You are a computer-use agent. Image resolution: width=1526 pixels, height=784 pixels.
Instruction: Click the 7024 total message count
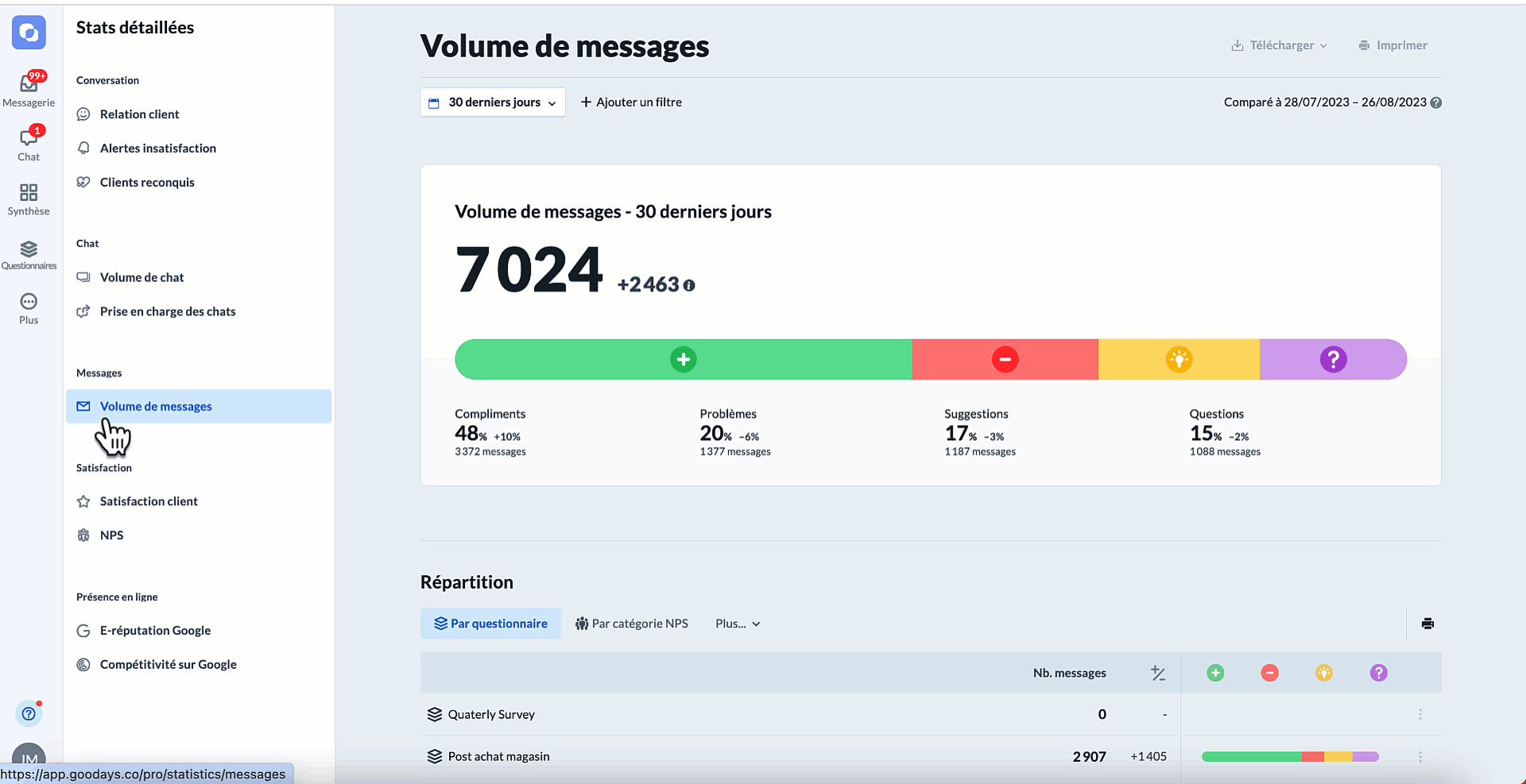[529, 269]
